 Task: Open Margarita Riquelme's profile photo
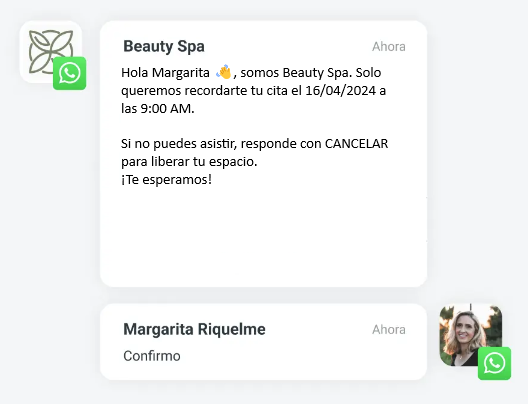coord(470,335)
